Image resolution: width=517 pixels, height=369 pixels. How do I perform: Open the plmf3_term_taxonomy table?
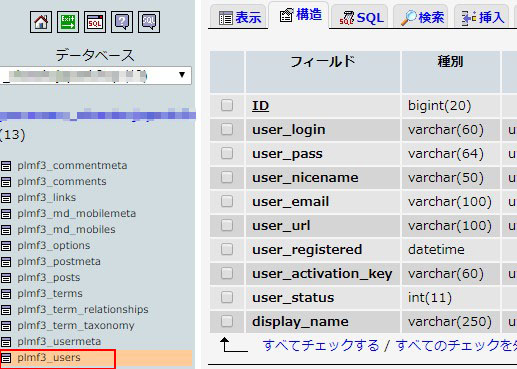[x=76, y=326]
